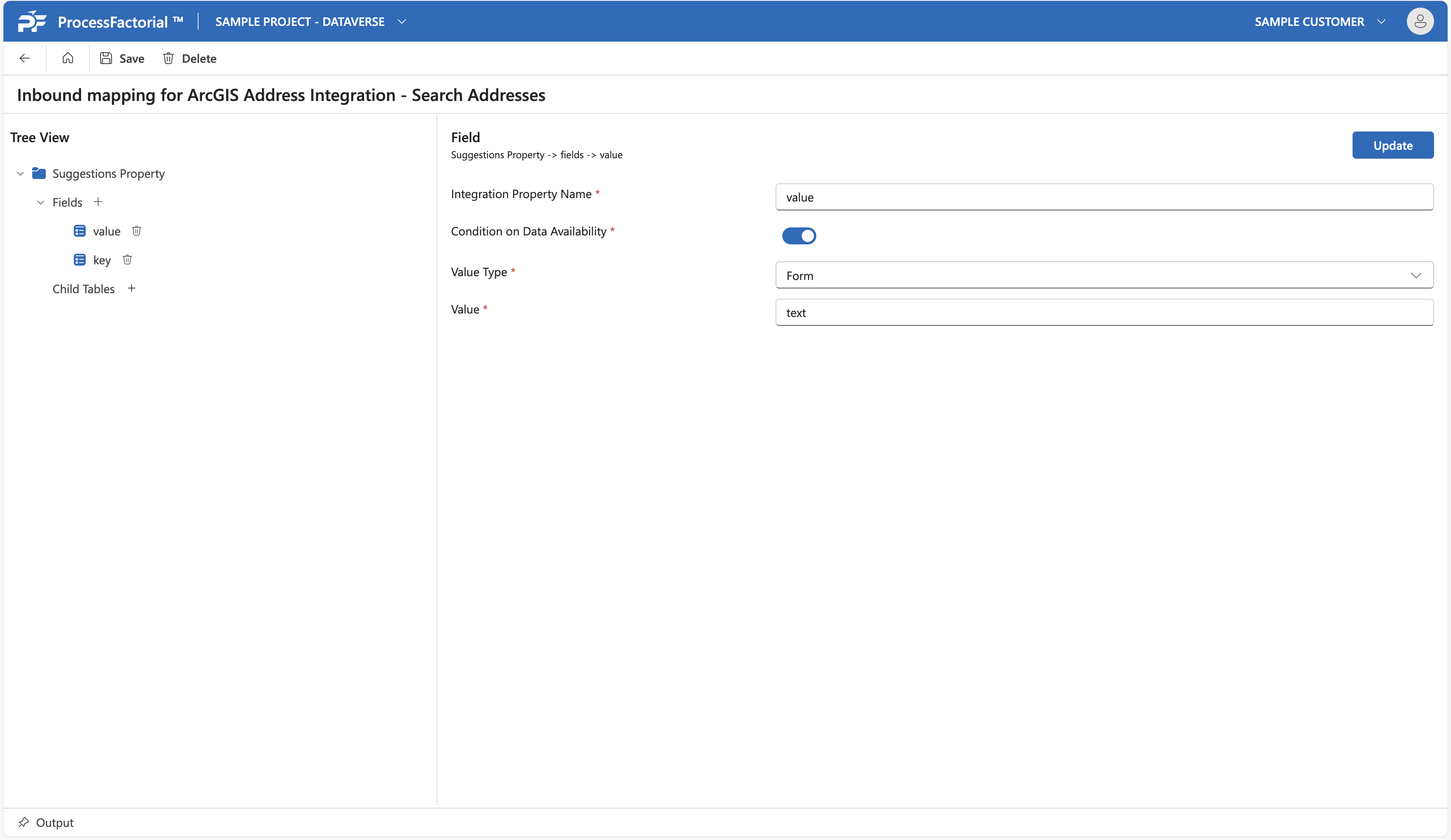Image resolution: width=1451 pixels, height=840 pixels.
Task: Collapse the Suggestions Property node
Action: (x=20, y=173)
